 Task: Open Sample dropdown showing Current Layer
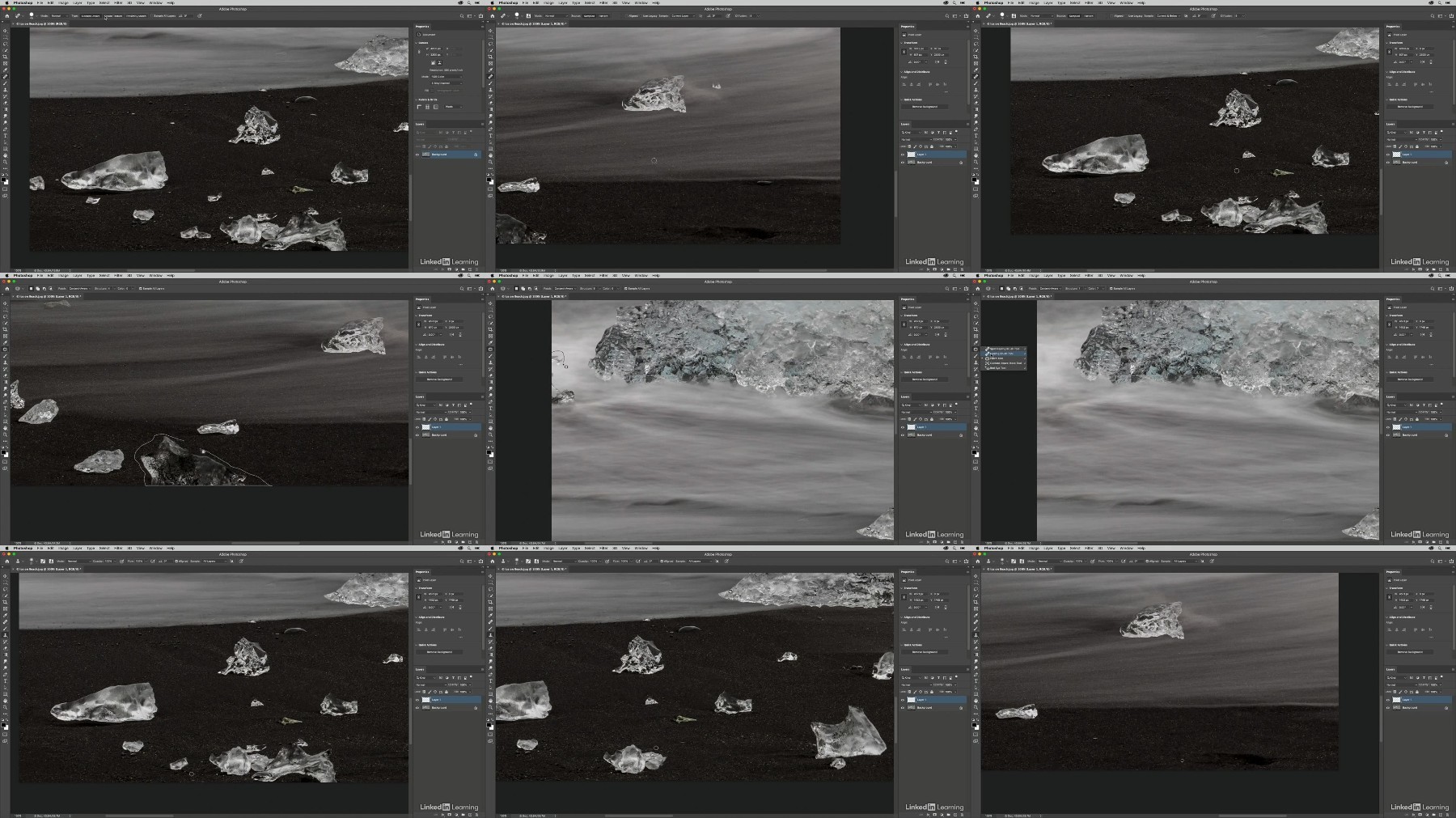[x=683, y=16]
